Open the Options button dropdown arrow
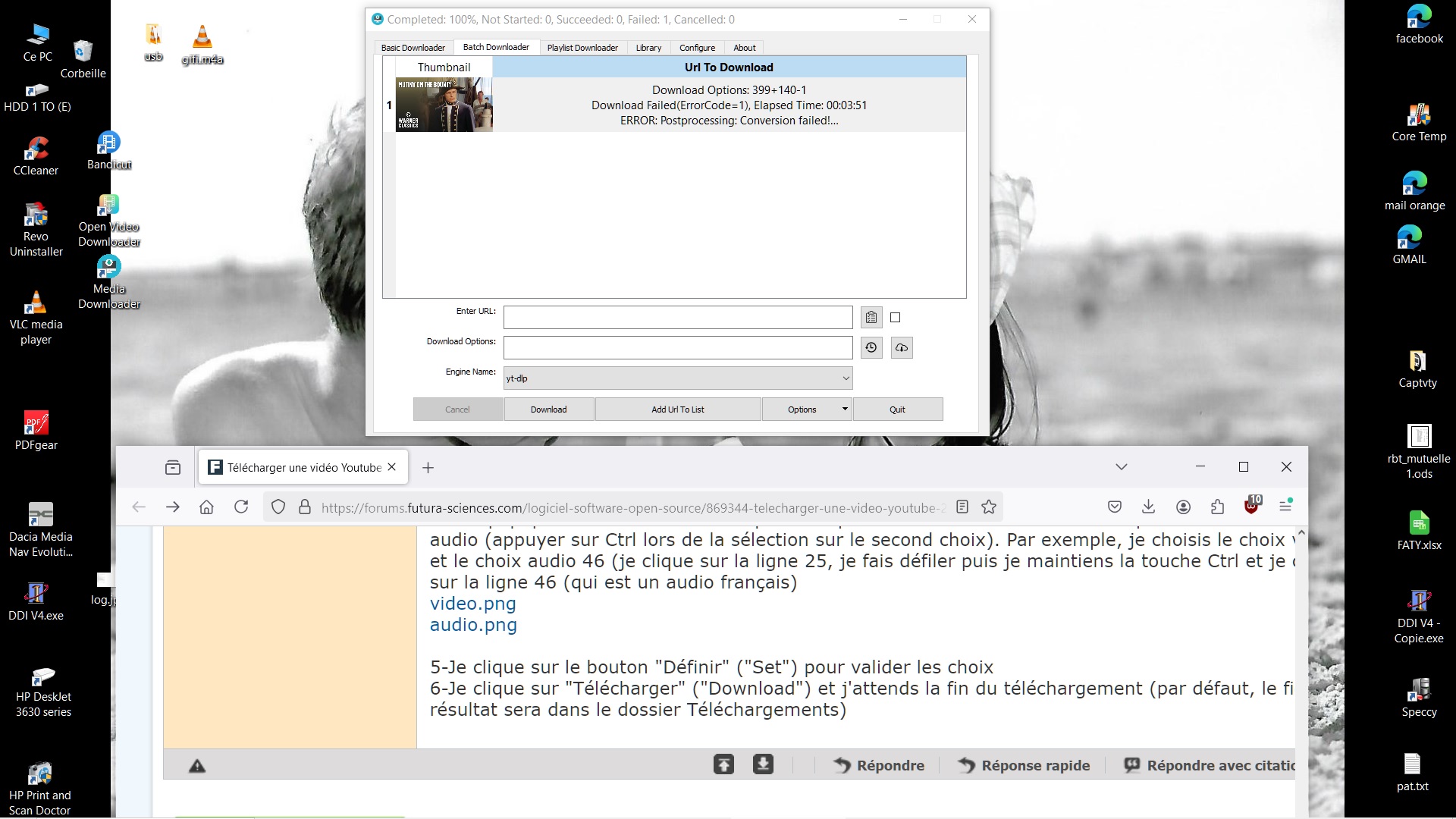 (845, 409)
